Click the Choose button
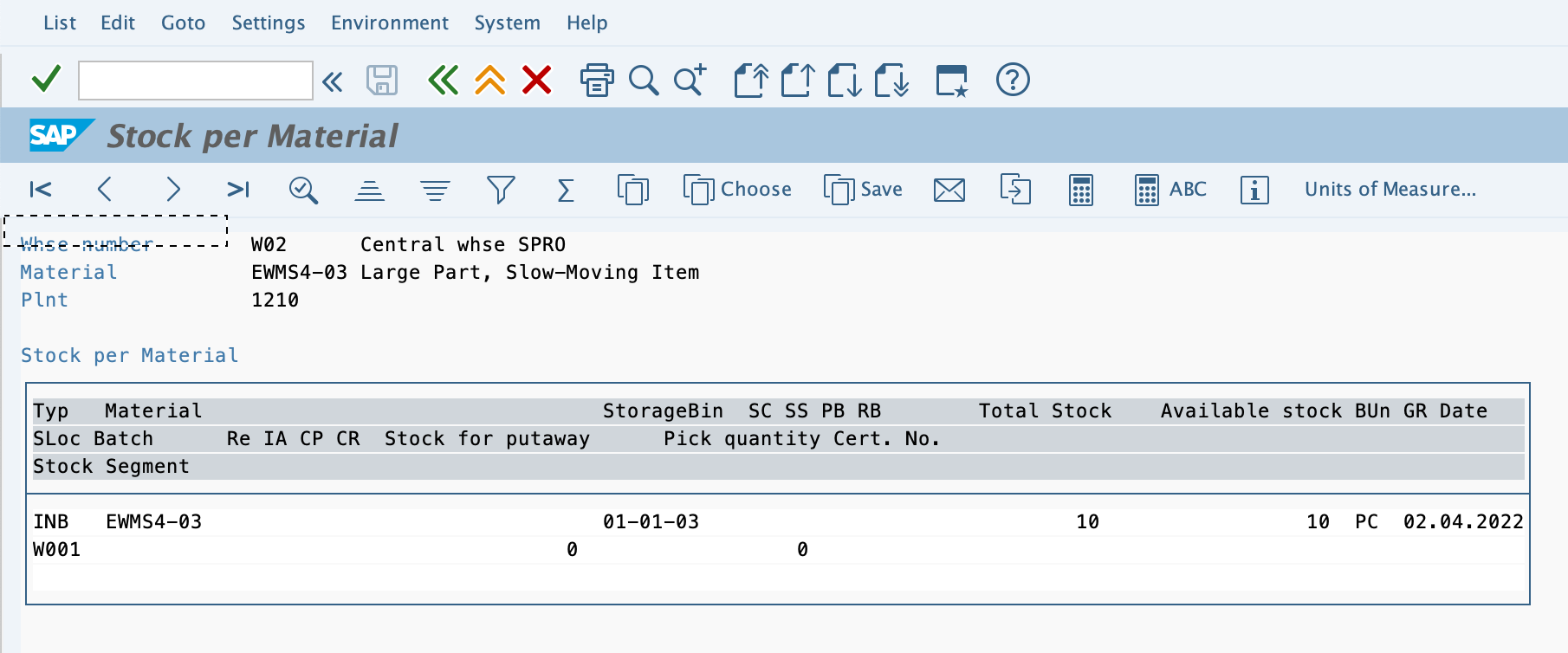This screenshot has height=653, width=1568. click(x=737, y=190)
